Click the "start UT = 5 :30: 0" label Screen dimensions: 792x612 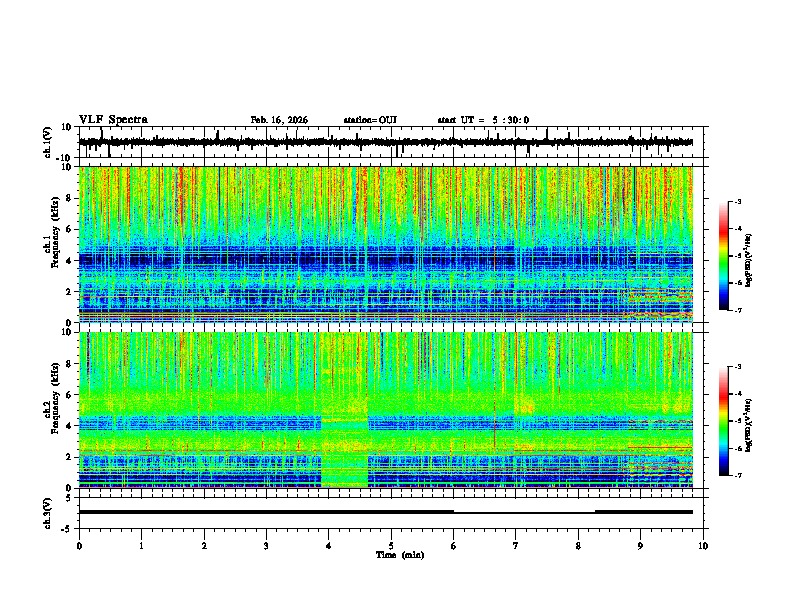483,120
